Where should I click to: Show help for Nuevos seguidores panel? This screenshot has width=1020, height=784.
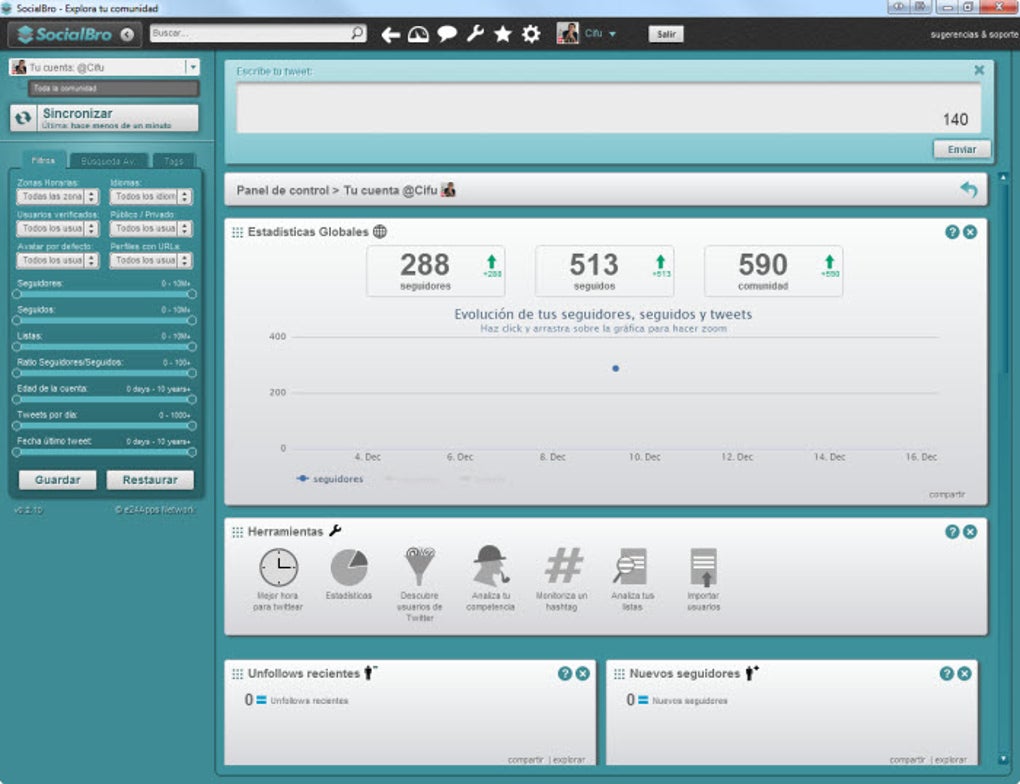pyautogui.click(x=947, y=674)
